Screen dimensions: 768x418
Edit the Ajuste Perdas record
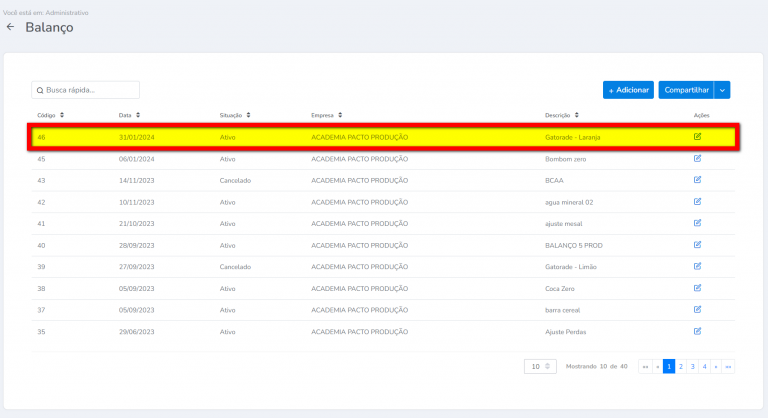(x=697, y=331)
